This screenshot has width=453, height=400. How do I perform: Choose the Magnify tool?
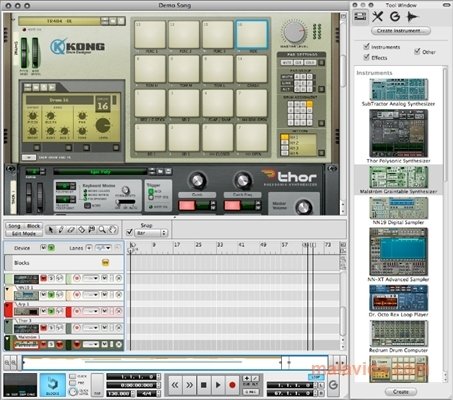click(x=102, y=230)
